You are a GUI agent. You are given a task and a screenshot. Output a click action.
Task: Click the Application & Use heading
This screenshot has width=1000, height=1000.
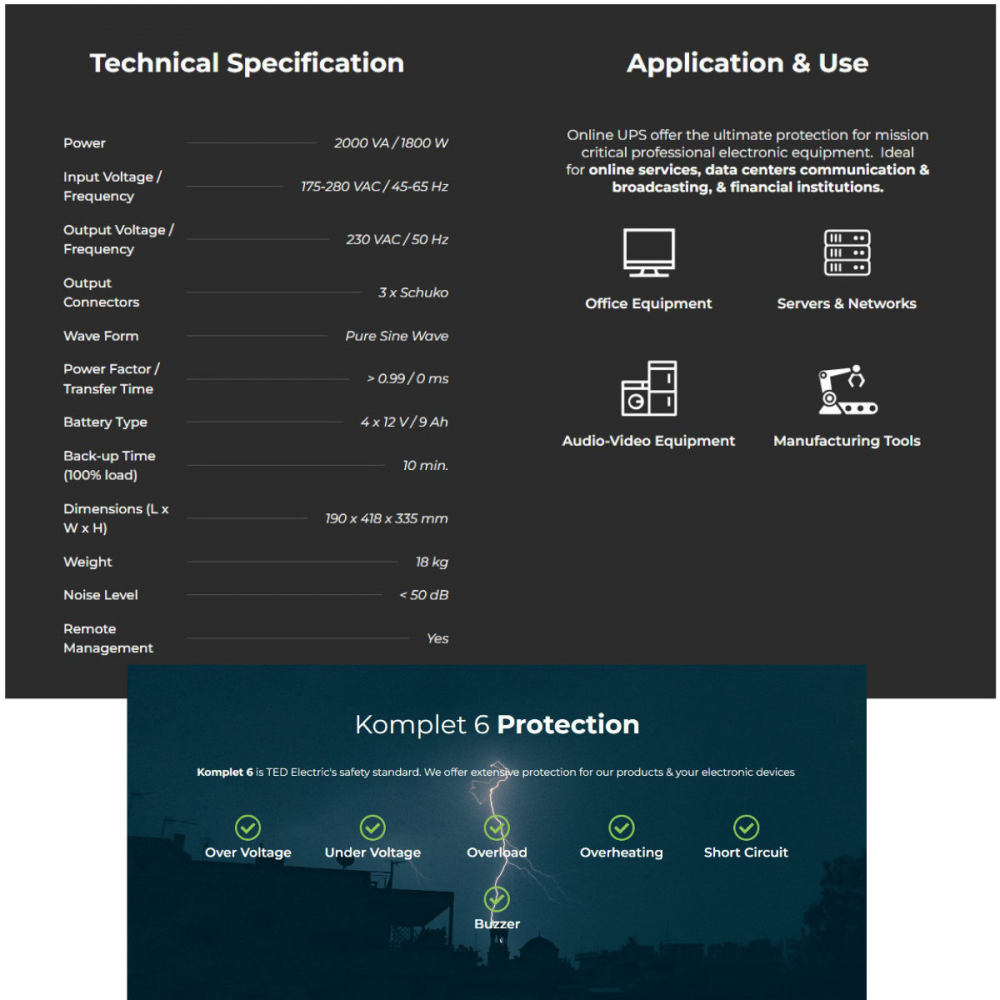(x=747, y=63)
